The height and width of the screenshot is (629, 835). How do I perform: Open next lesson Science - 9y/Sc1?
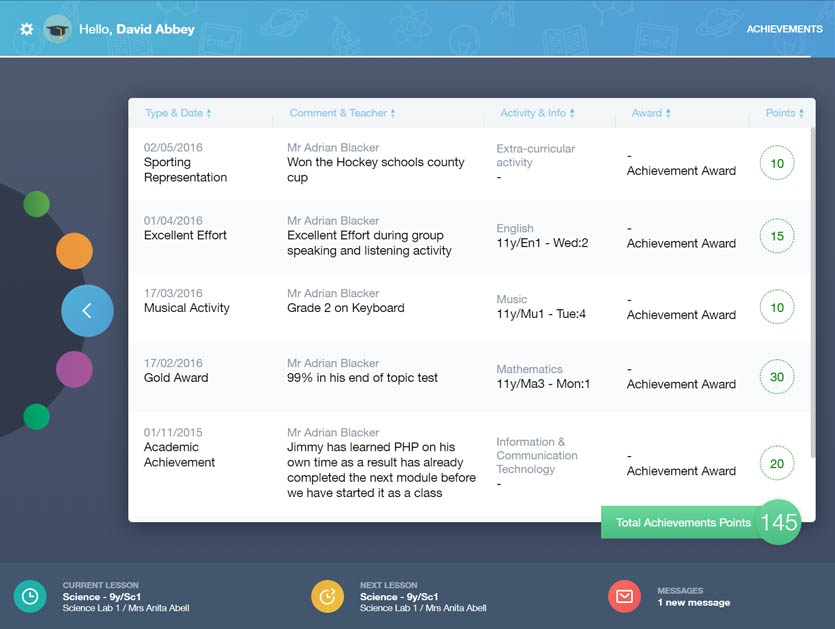(x=399, y=597)
